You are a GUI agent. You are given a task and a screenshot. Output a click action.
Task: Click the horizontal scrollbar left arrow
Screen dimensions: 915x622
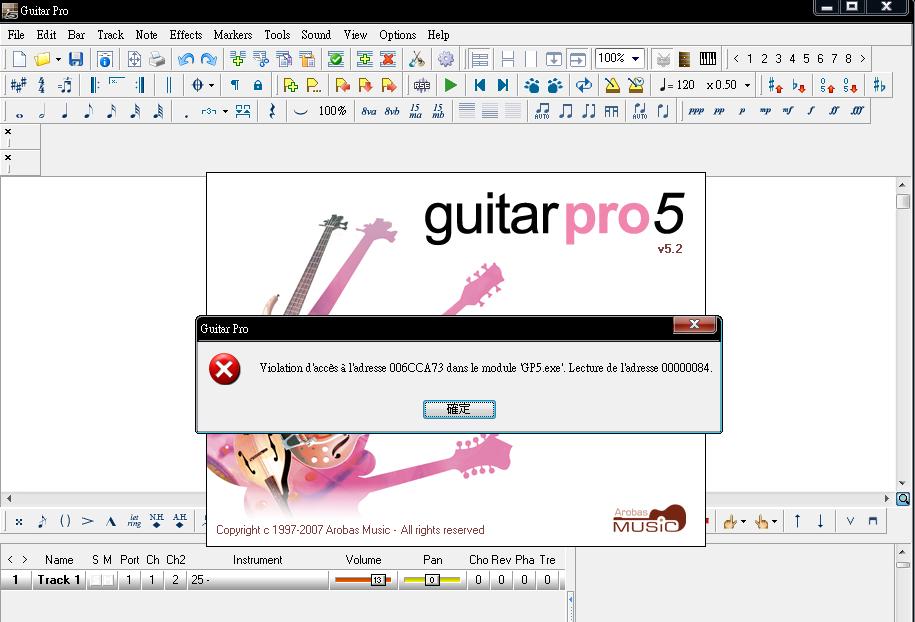click(x=8, y=499)
